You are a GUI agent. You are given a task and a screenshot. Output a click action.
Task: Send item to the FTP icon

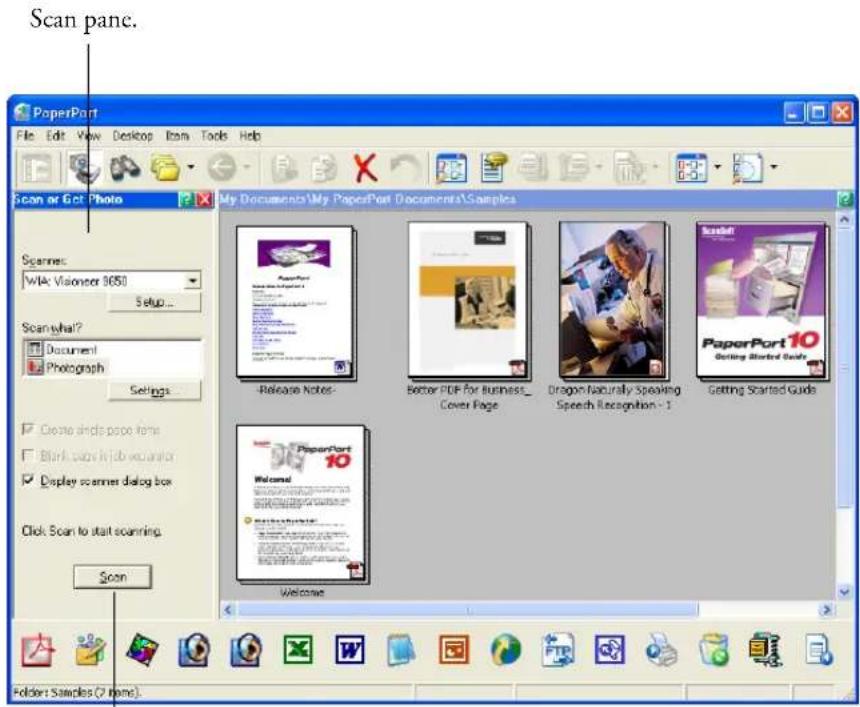point(557,651)
